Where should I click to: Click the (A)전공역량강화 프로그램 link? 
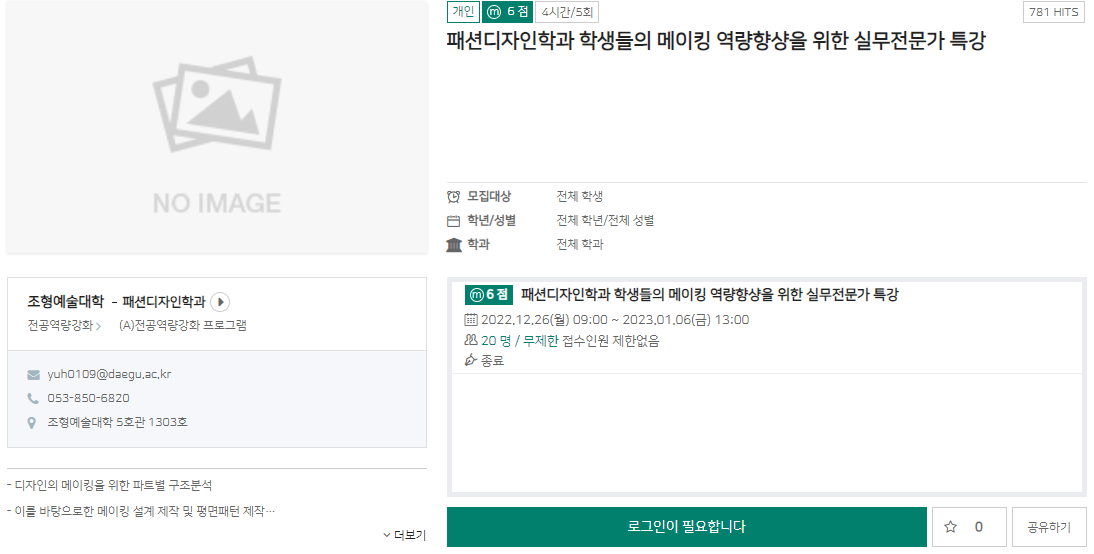tap(182, 325)
